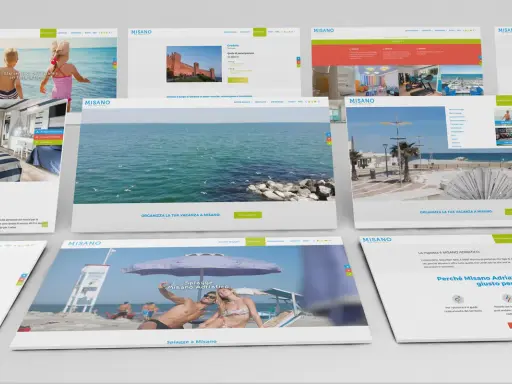
Task: Open the third blue navigation item on the sea page
Action: coord(277,102)
